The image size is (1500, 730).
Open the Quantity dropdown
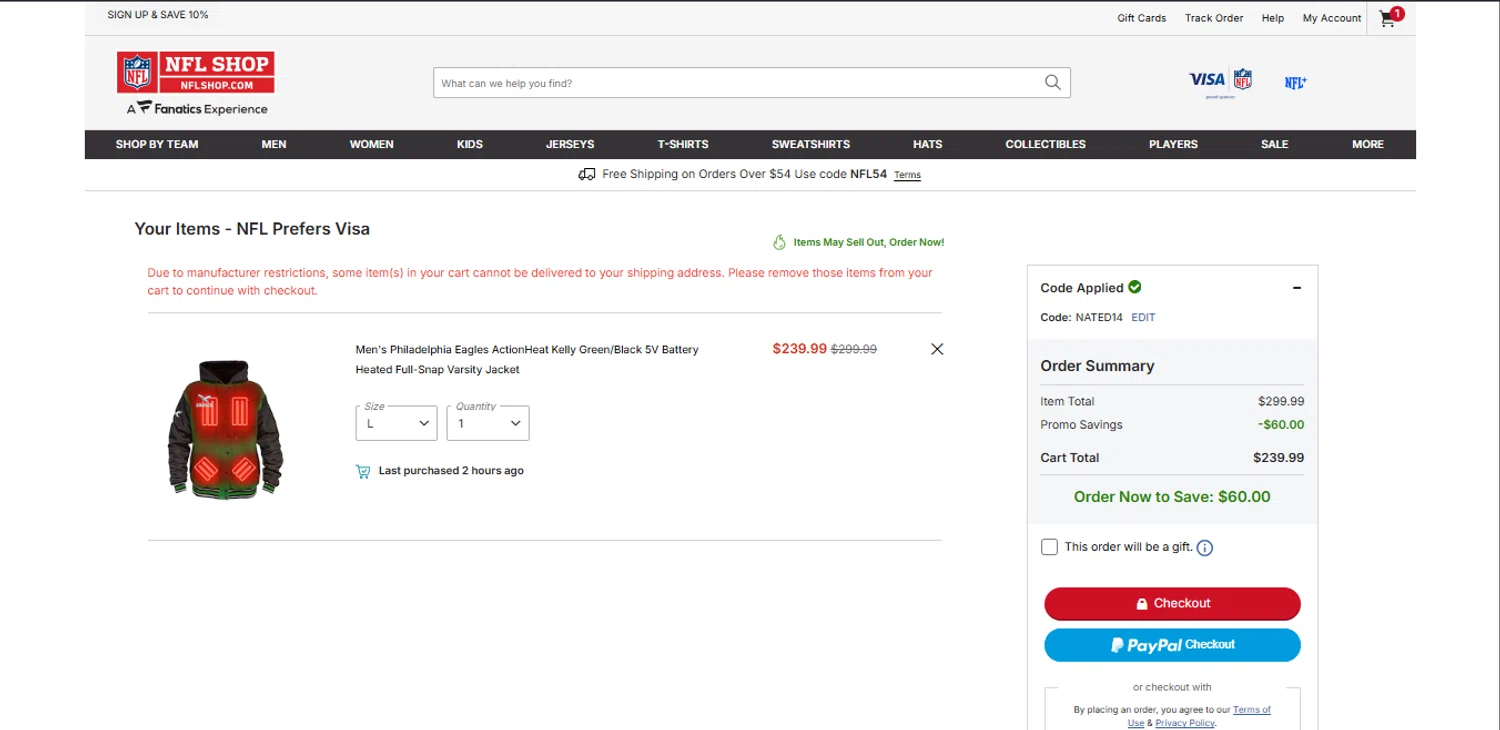pos(488,423)
